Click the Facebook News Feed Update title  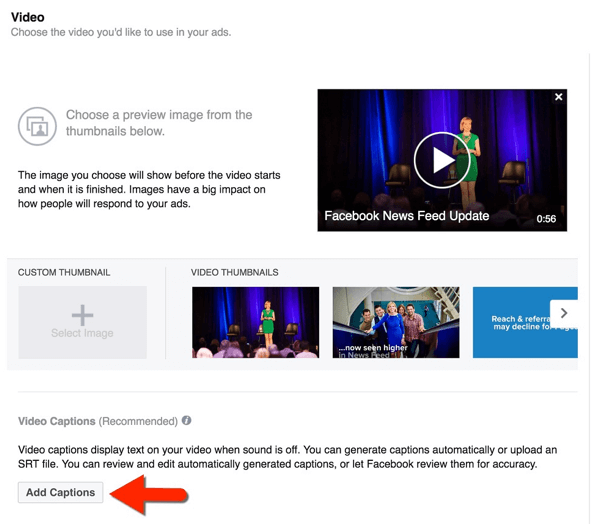point(407,216)
